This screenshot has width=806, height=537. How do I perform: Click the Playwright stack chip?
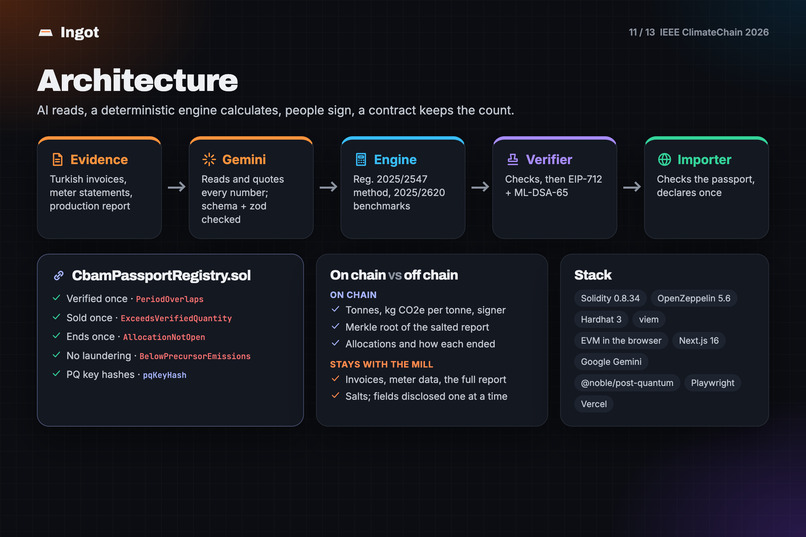(712, 383)
